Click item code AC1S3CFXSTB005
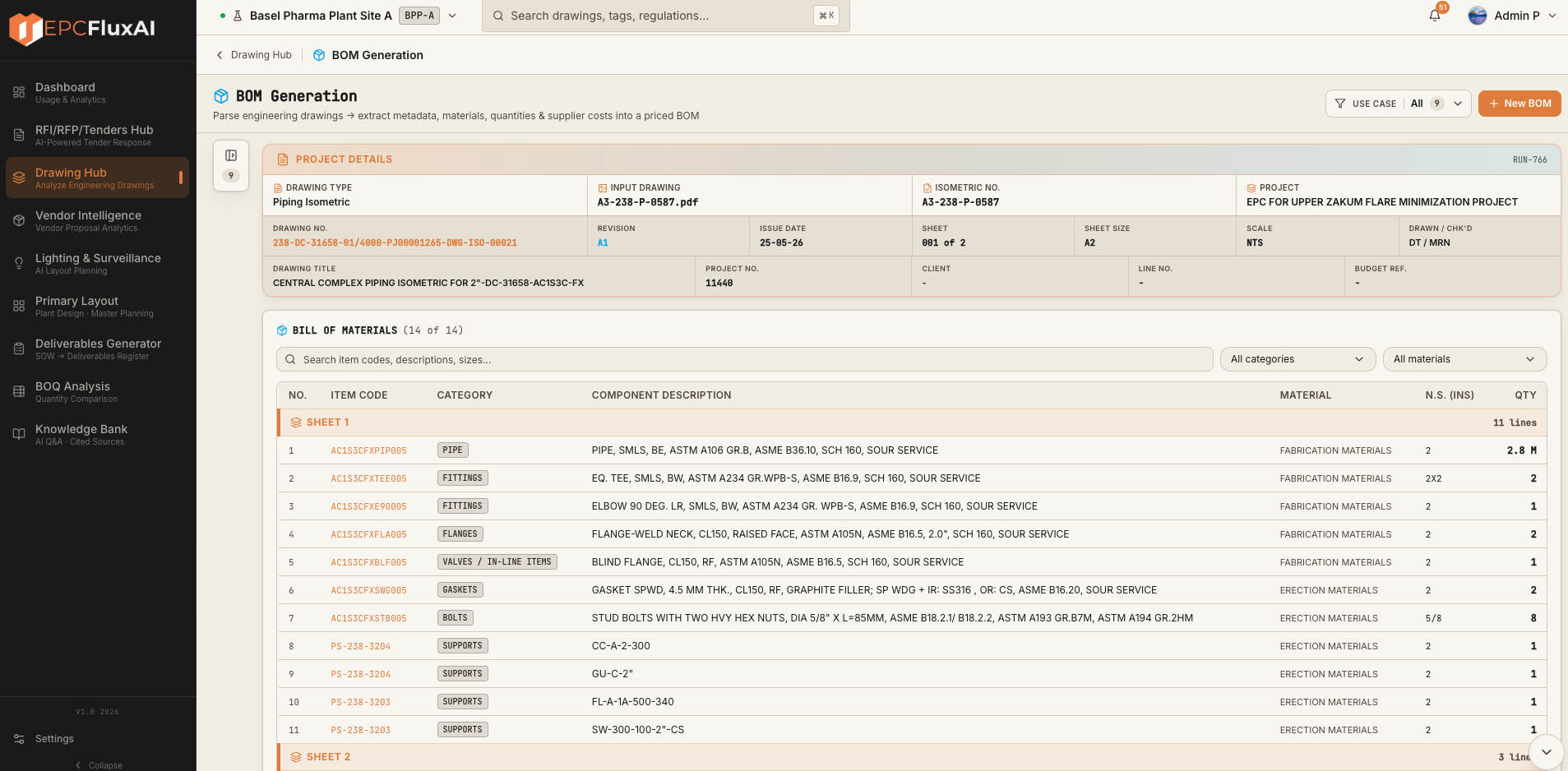Screen dimensions: 1568x771 point(368,618)
